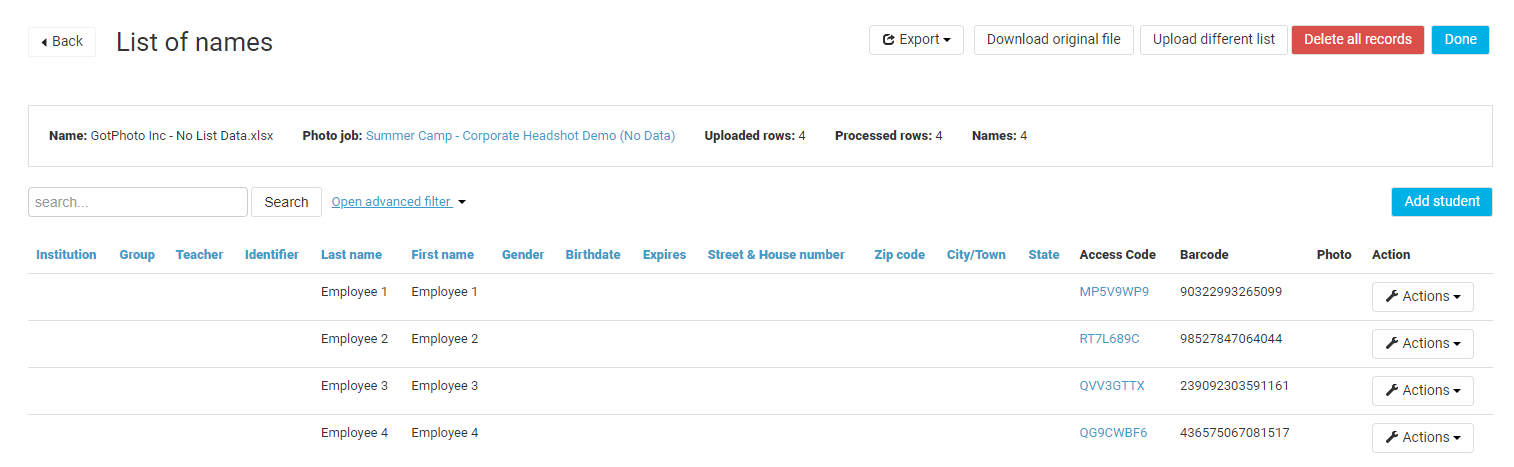Select barcode 239092303591161

[x=1234, y=386]
